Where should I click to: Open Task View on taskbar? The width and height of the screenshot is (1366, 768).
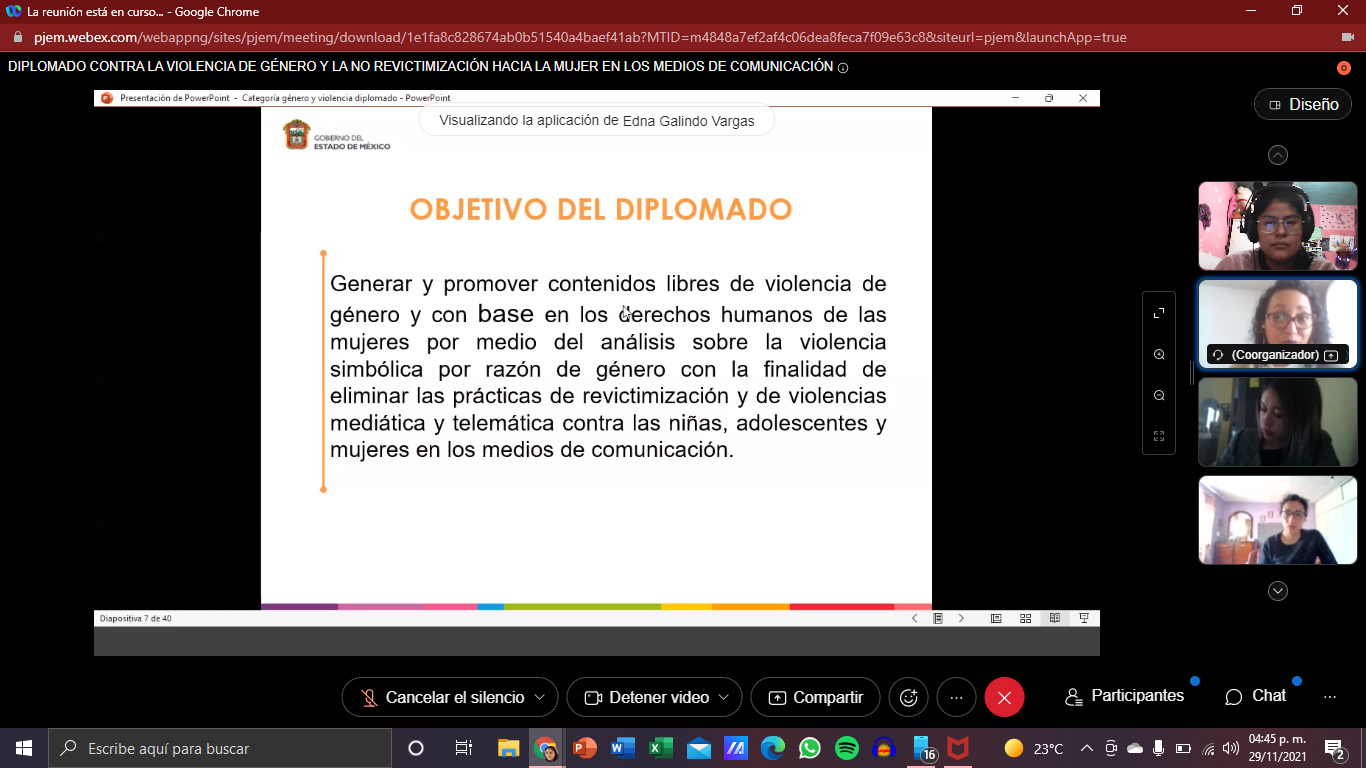[x=463, y=748]
